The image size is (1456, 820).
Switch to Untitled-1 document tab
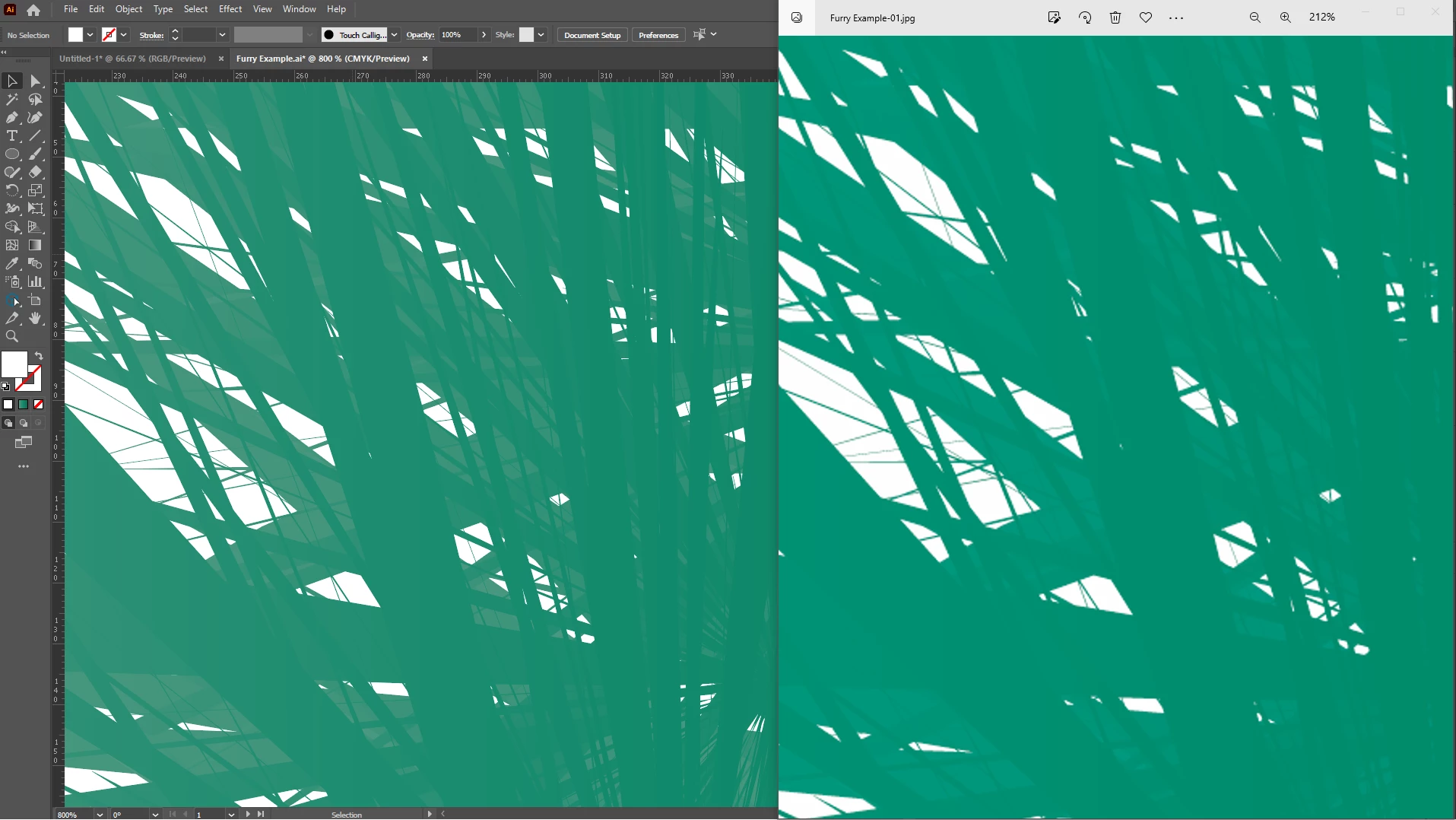tap(132, 59)
